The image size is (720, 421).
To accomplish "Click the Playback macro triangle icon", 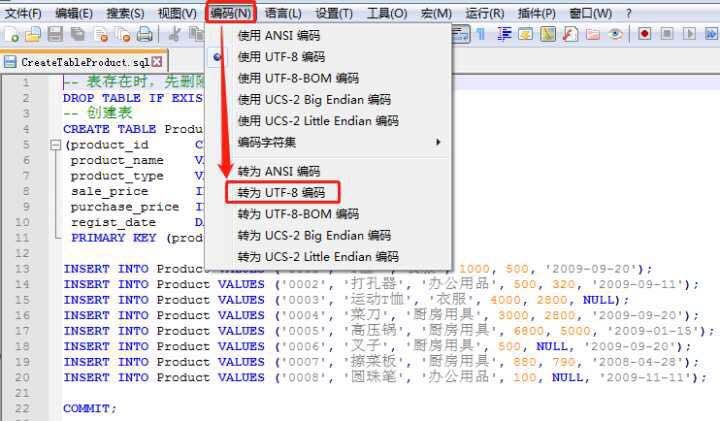I will [x=689, y=34].
